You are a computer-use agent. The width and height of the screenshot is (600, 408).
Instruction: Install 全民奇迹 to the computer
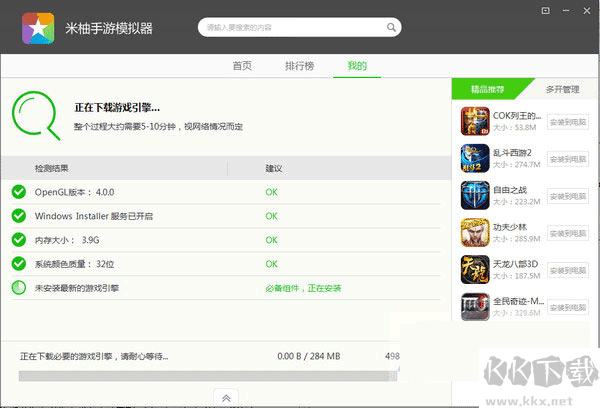coord(568,307)
